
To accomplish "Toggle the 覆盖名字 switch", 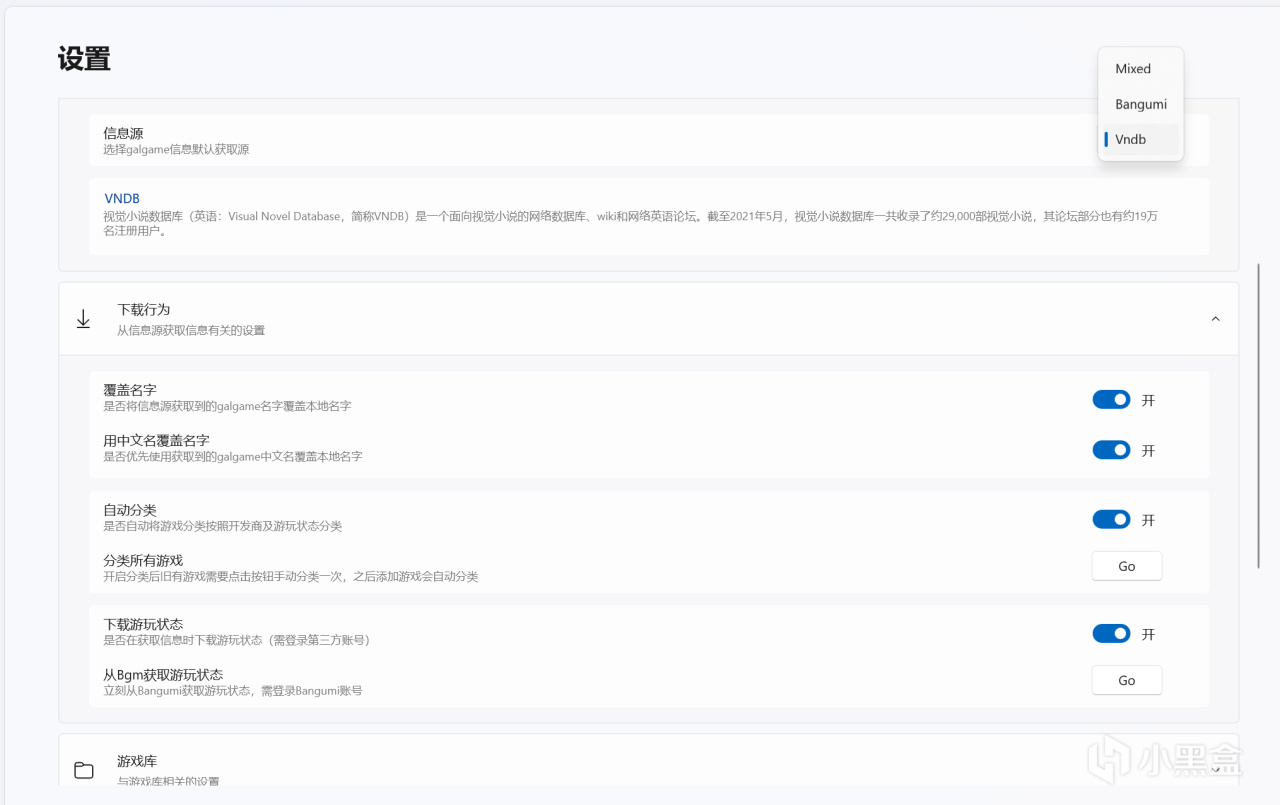I will click(1111, 399).
